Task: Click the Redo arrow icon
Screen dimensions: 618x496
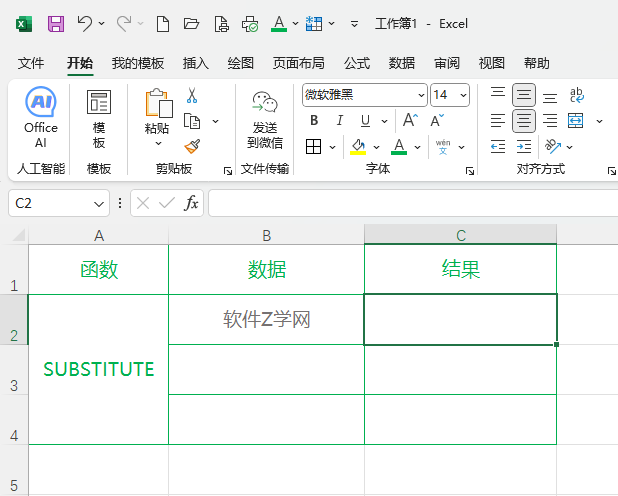Action: point(124,24)
